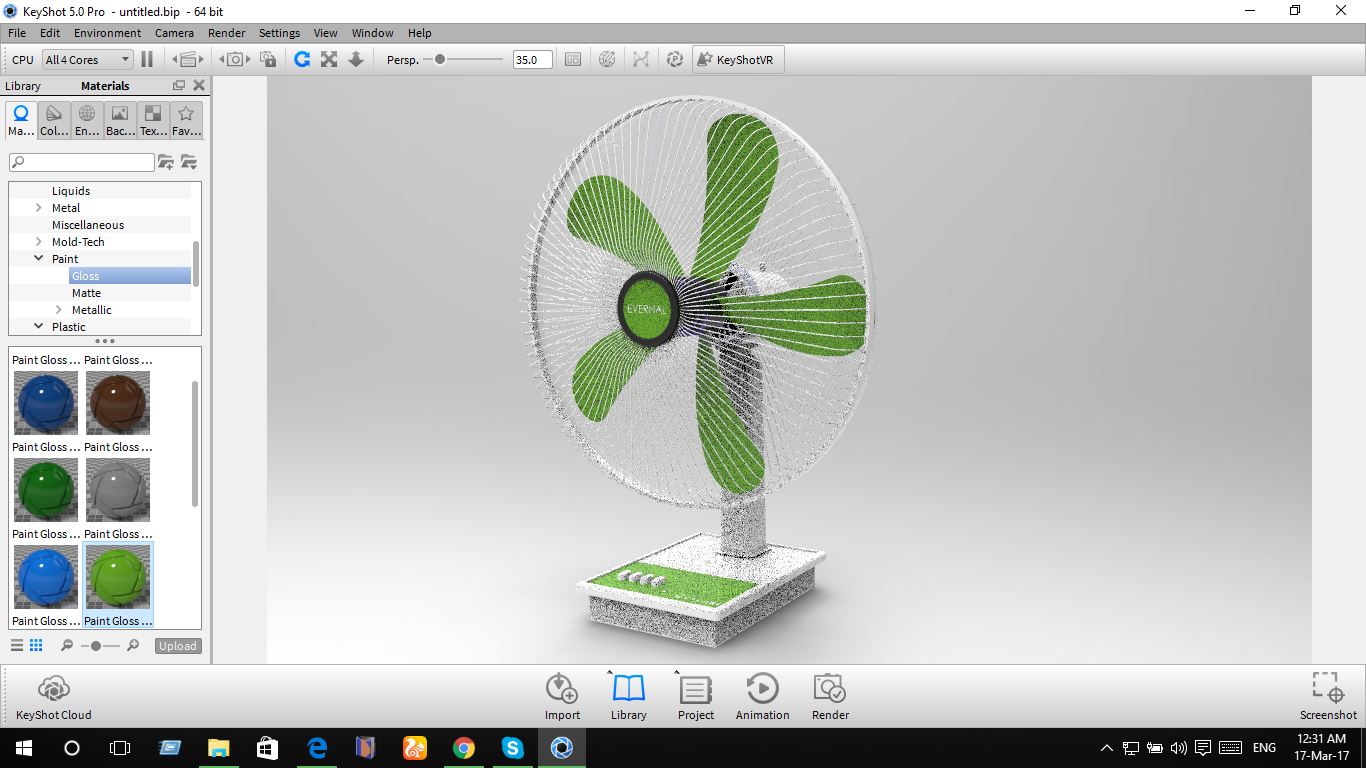The height and width of the screenshot is (768, 1366).
Task: Open the Render dialog
Action: coord(830,697)
